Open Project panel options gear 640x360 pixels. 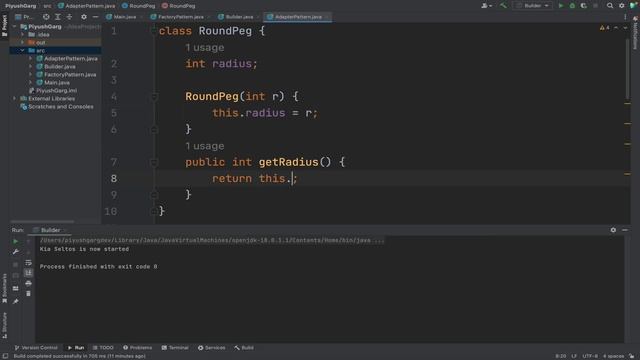(x=84, y=17)
